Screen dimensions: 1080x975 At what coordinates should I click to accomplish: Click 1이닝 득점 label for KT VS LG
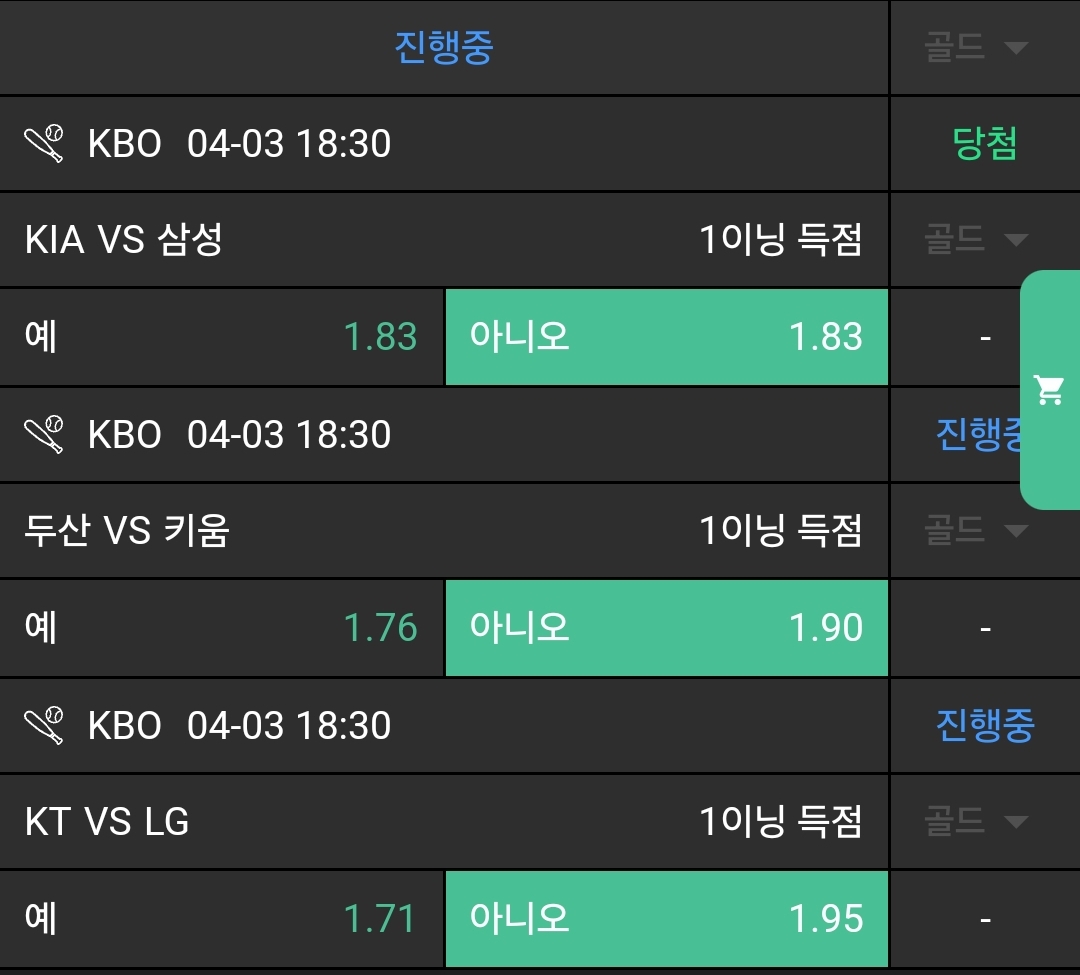(x=780, y=822)
